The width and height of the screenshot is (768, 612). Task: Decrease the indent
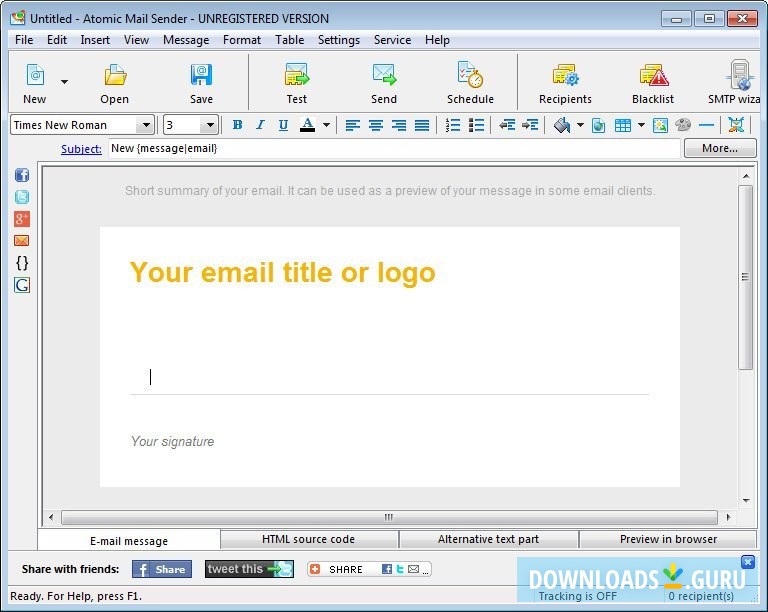pyautogui.click(x=507, y=125)
